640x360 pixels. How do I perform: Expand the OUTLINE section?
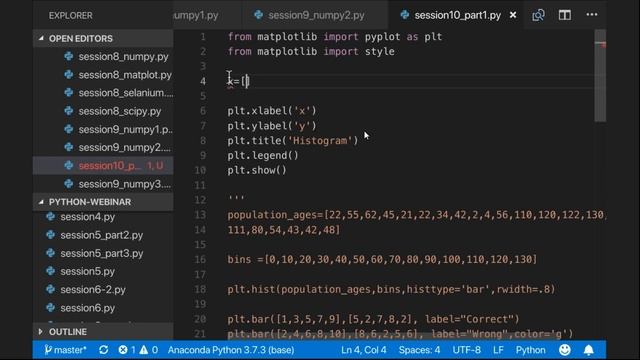point(103,331)
